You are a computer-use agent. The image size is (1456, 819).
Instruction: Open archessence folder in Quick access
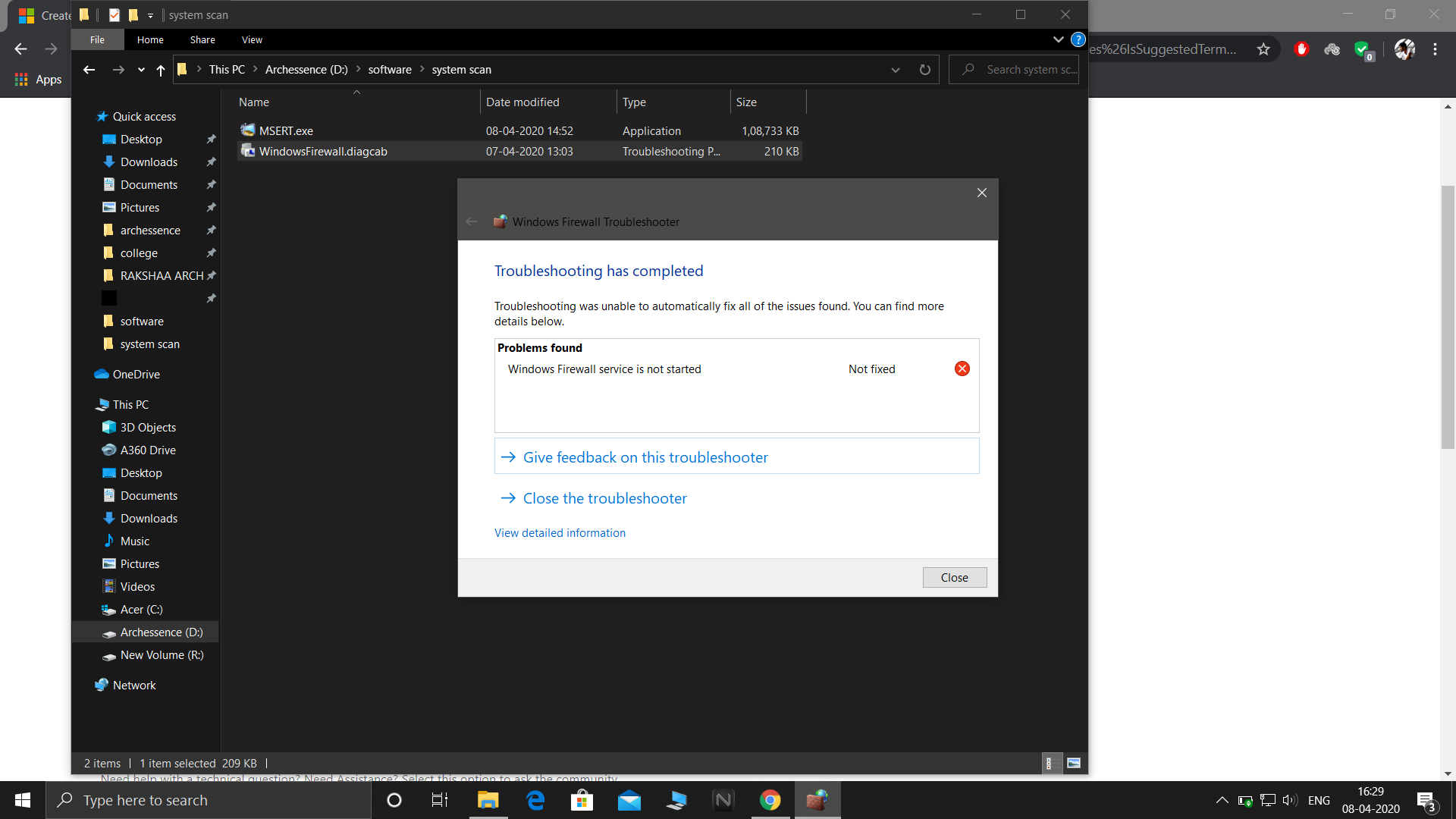tap(150, 230)
